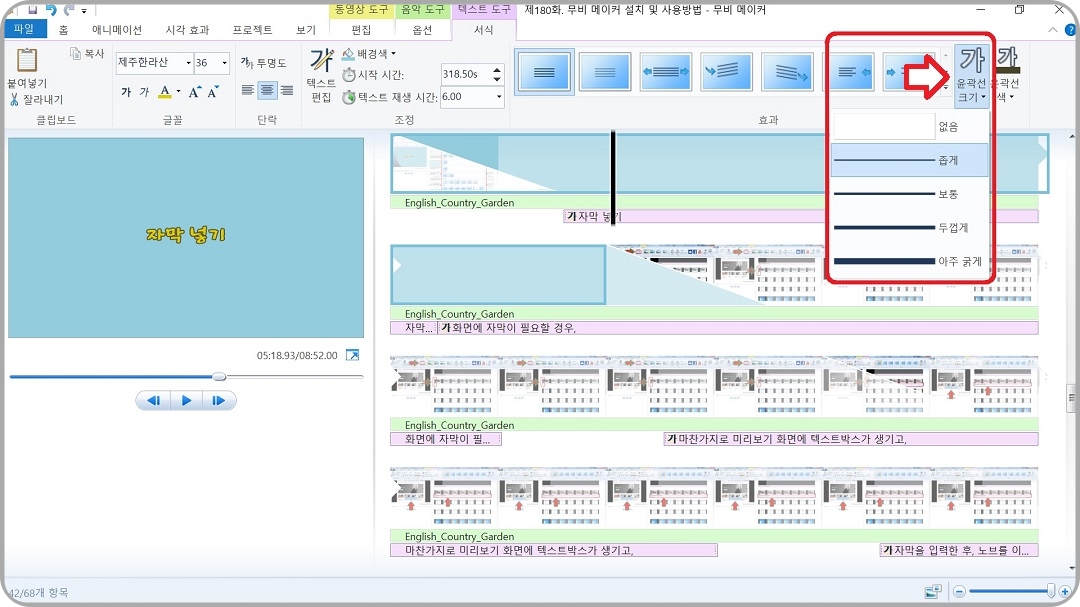Viewport: 1080px width, 607px height.
Task: Select the first selected text effect thumbnail
Action: click(x=544, y=71)
